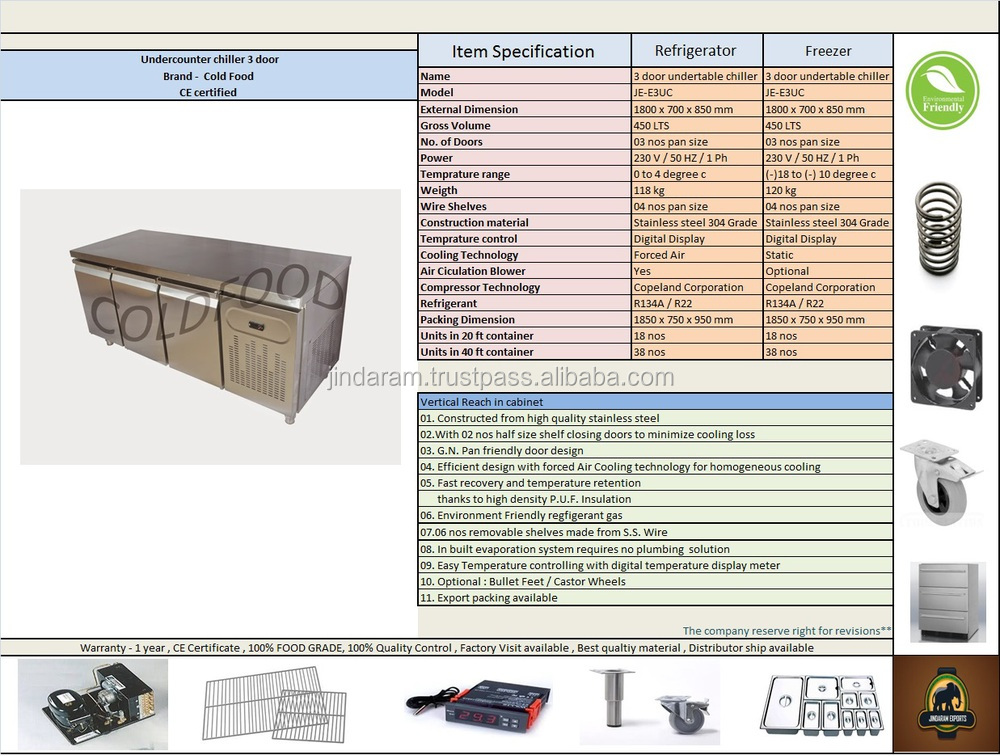Click the 'Static' cooling cell
The width and height of the screenshot is (1000, 756).
coord(828,255)
